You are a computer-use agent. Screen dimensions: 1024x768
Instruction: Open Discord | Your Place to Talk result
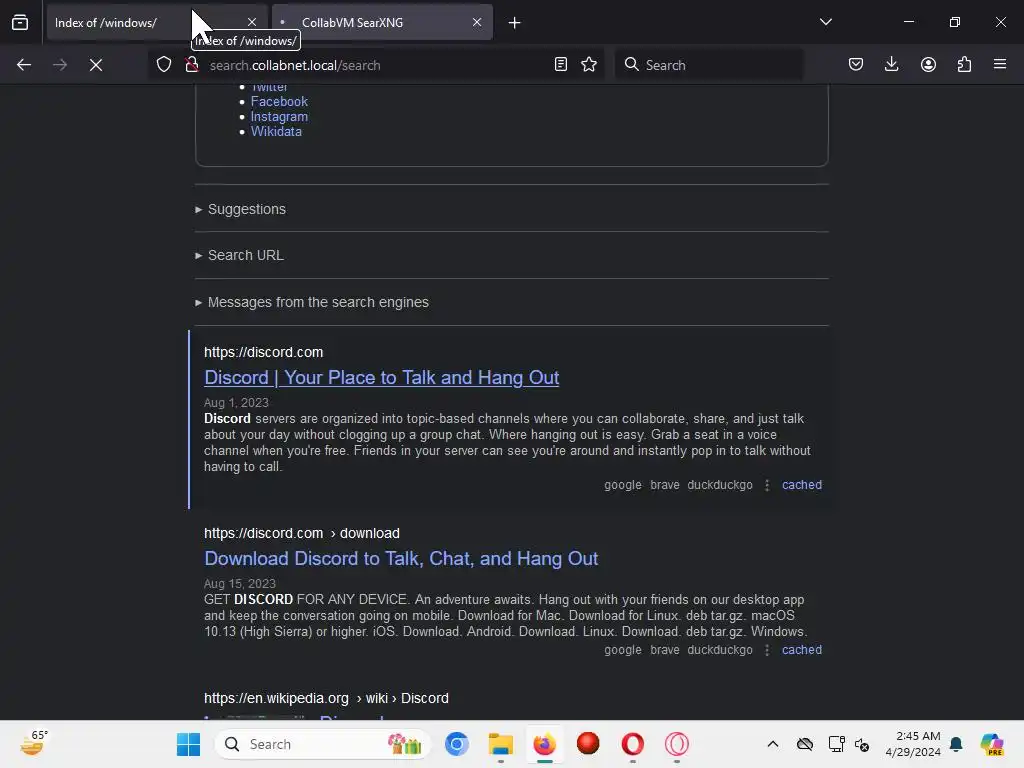point(381,377)
